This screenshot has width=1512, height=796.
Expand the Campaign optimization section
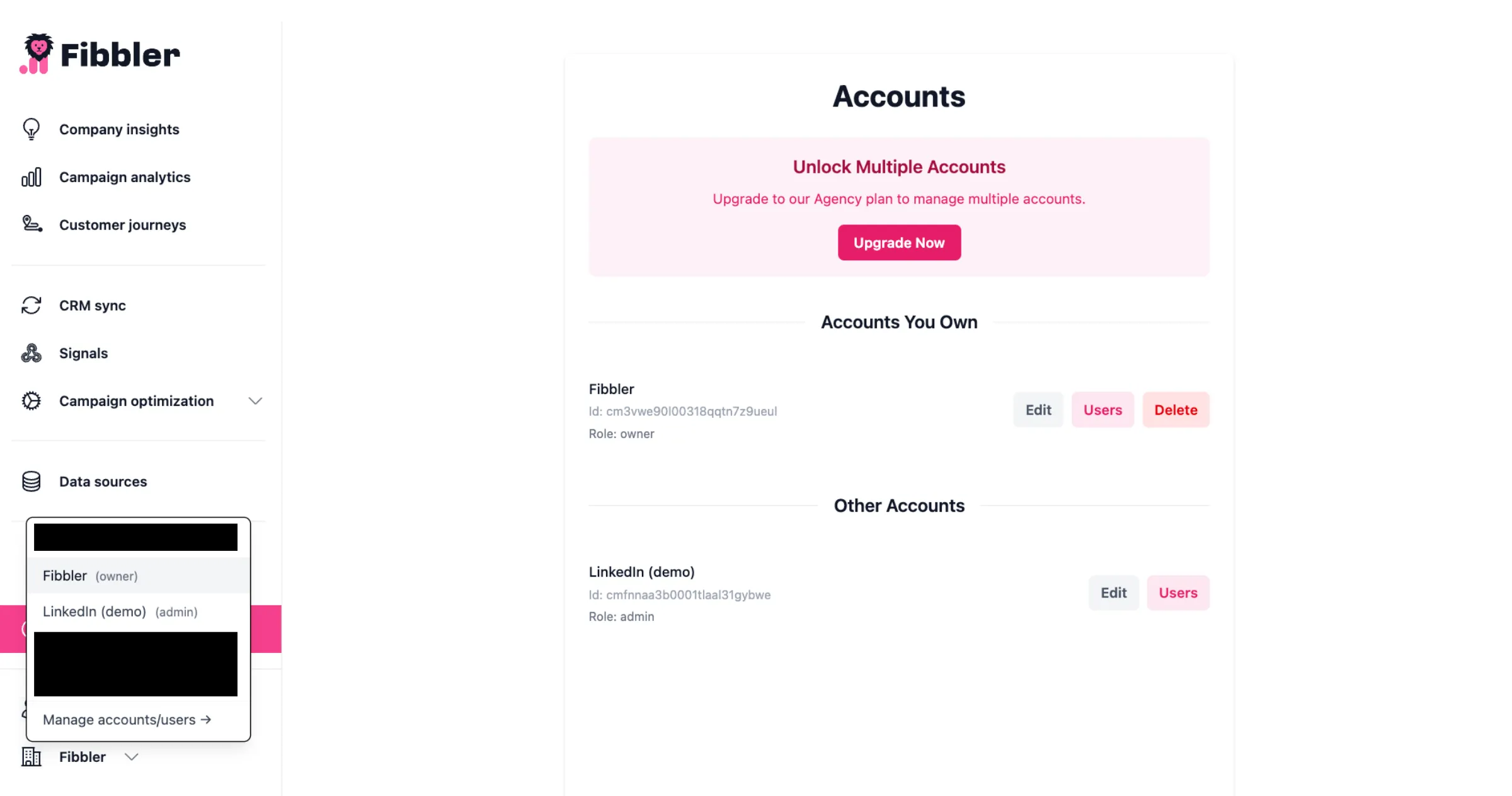(x=255, y=401)
